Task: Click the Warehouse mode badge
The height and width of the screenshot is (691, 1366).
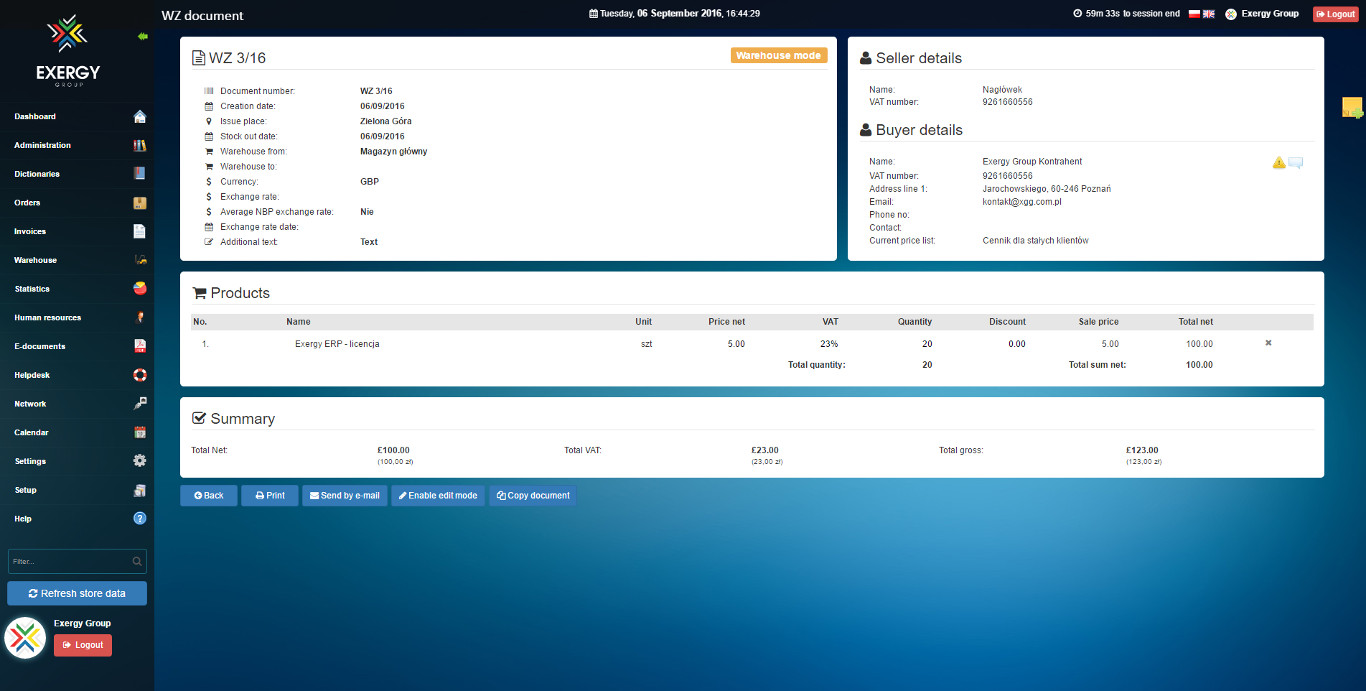Action: [x=779, y=56]
